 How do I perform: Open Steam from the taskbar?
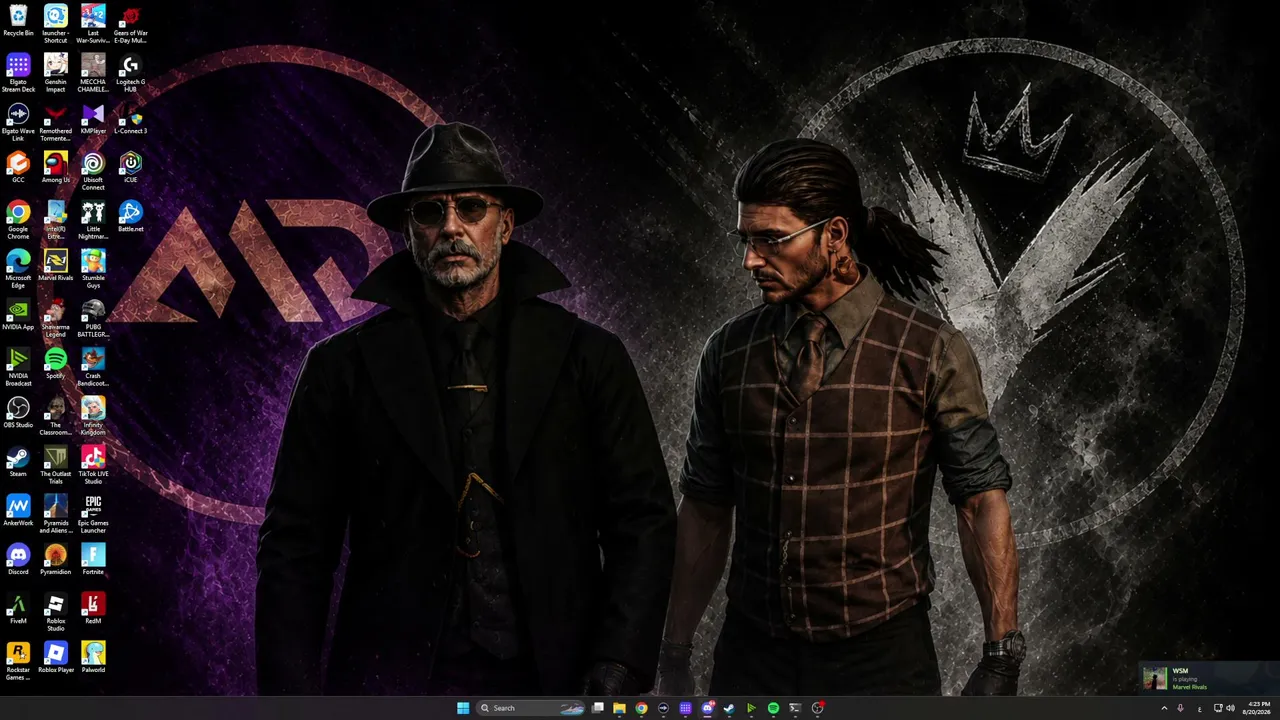pyautogui.click(x=730, y=708)
